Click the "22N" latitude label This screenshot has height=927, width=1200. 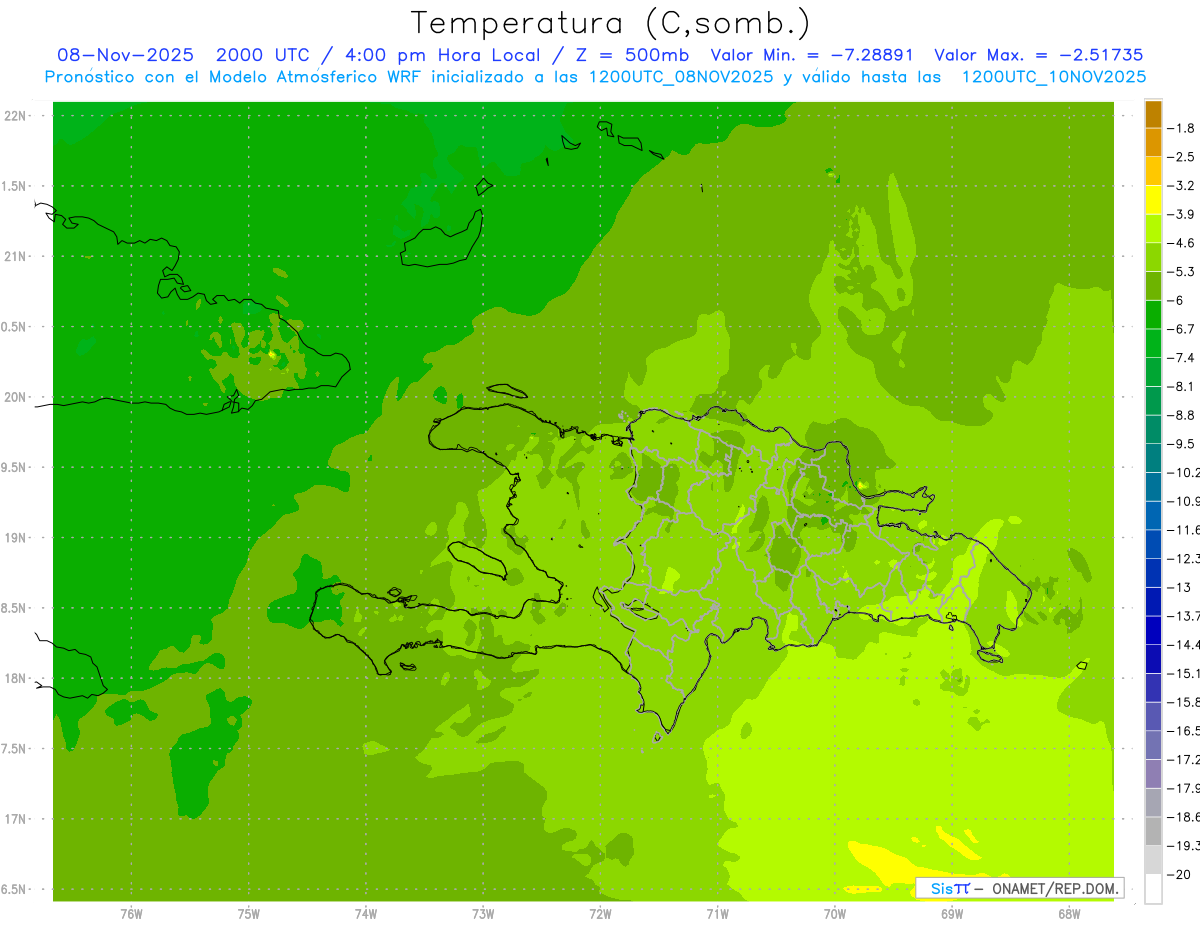pos(17,115)
